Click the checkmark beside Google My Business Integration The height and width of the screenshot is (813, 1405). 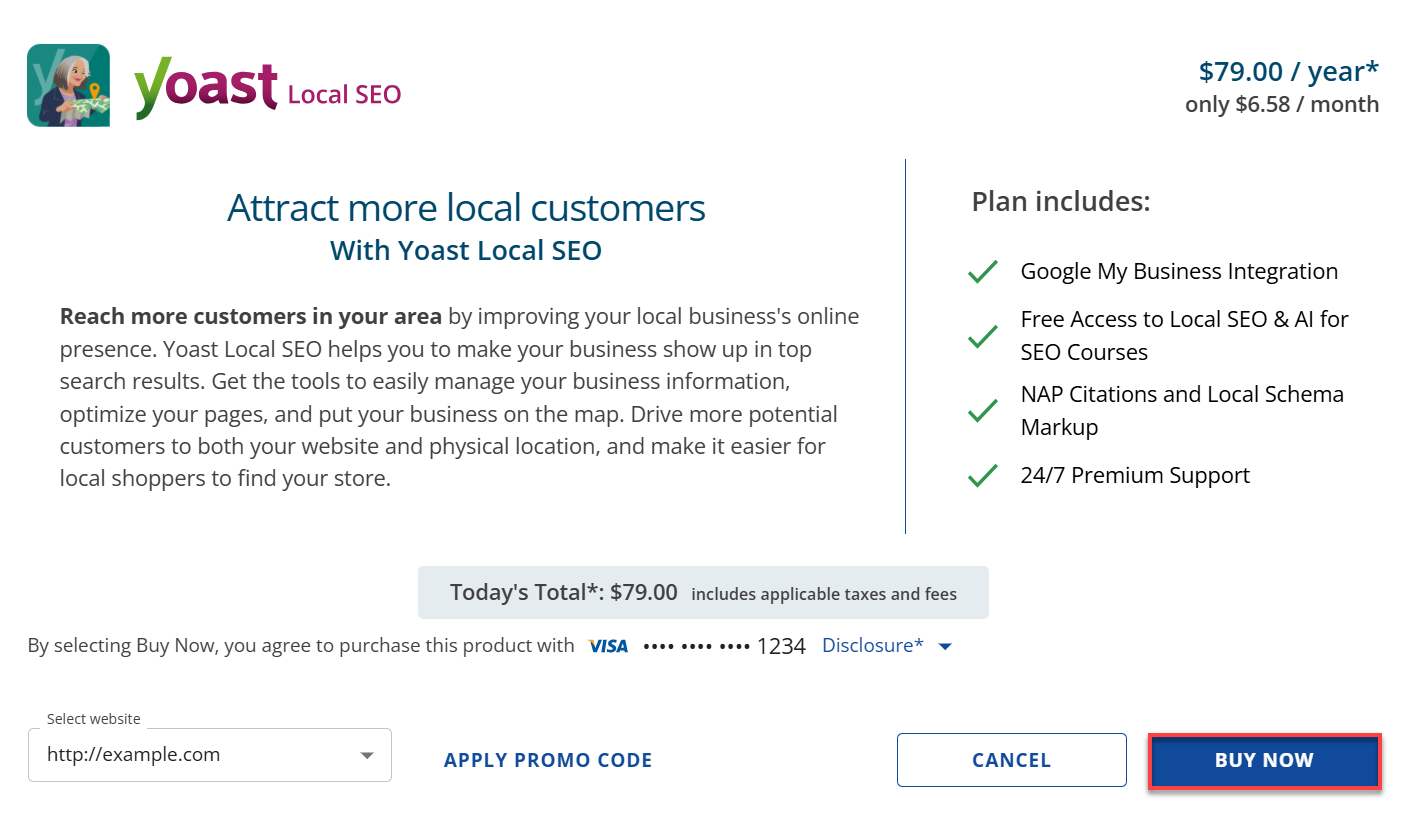pos(983,271)
